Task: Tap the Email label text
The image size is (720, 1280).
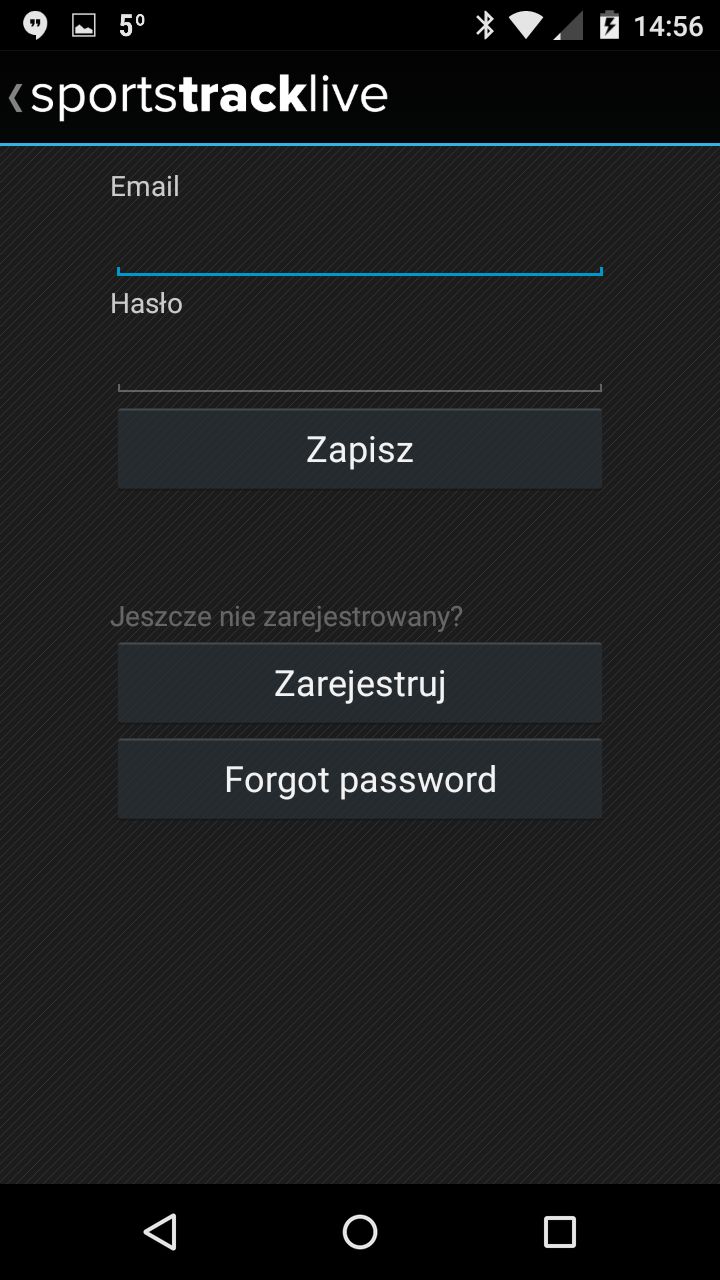Action: click(x=145, y=187)
